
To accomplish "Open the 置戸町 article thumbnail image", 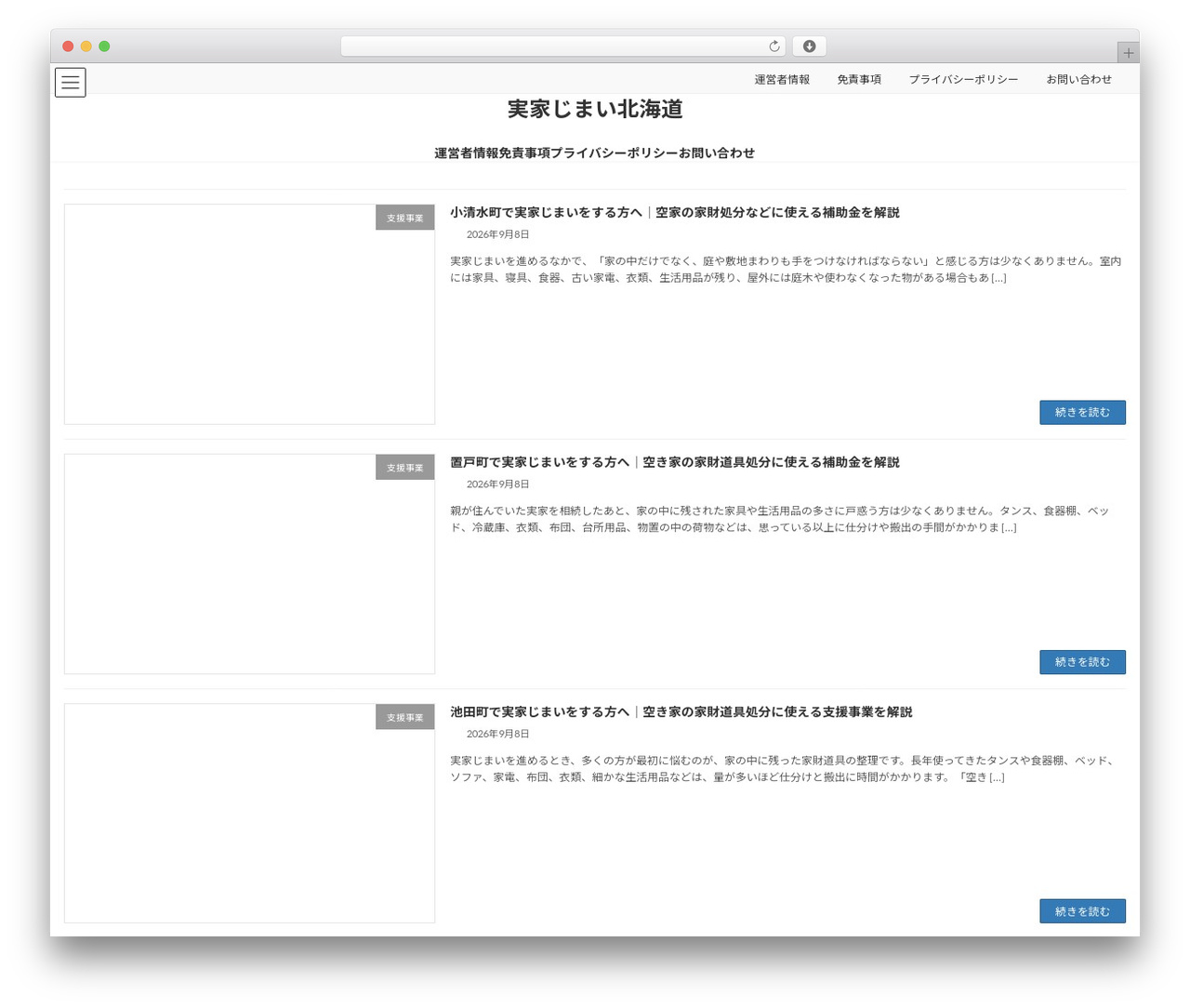I will coord(249,564).
